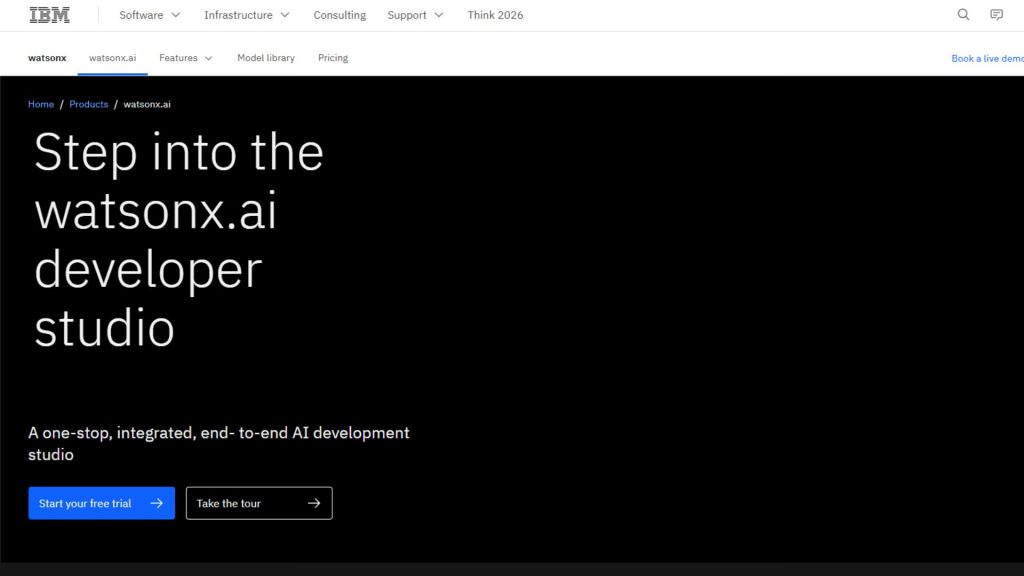Viewport: 1024px width, 576px height.
Task: Expand the Features dropdown chevron
Action: 208,58
